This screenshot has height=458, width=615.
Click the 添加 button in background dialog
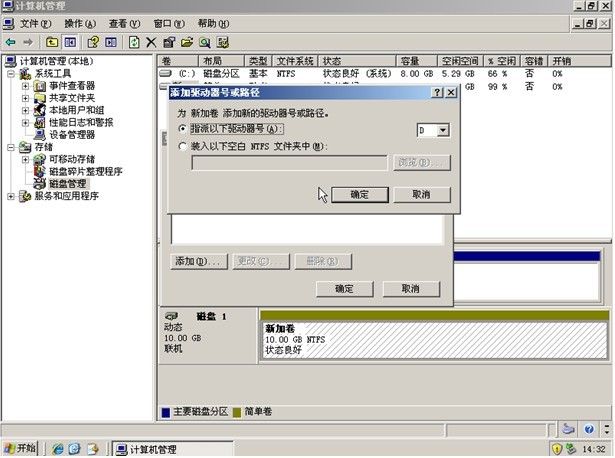pyautogui.click(x=199, y=261)
